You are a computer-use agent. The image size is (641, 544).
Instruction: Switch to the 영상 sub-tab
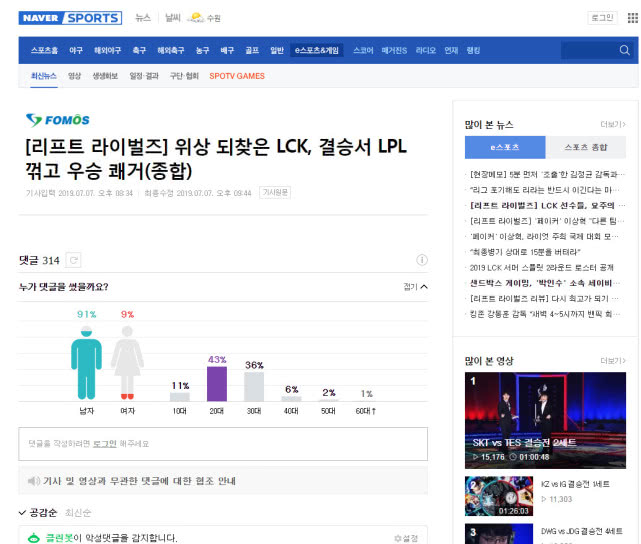coord(74,76)
